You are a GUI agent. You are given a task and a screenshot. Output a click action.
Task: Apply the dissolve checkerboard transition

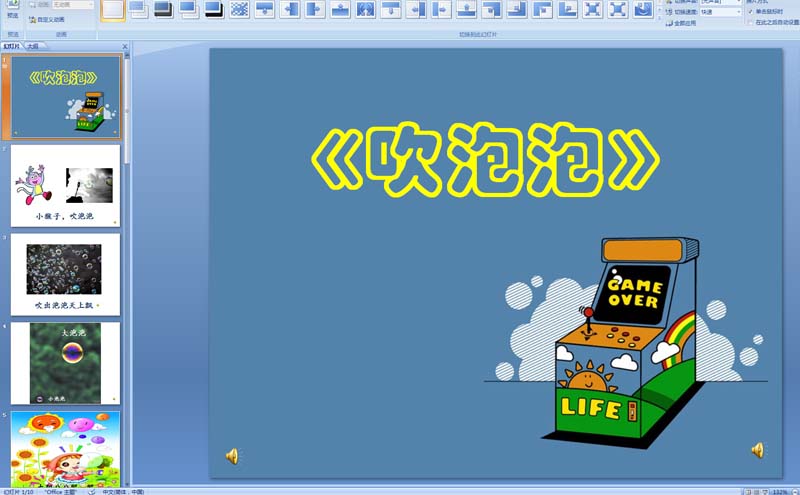coord(239,9)
